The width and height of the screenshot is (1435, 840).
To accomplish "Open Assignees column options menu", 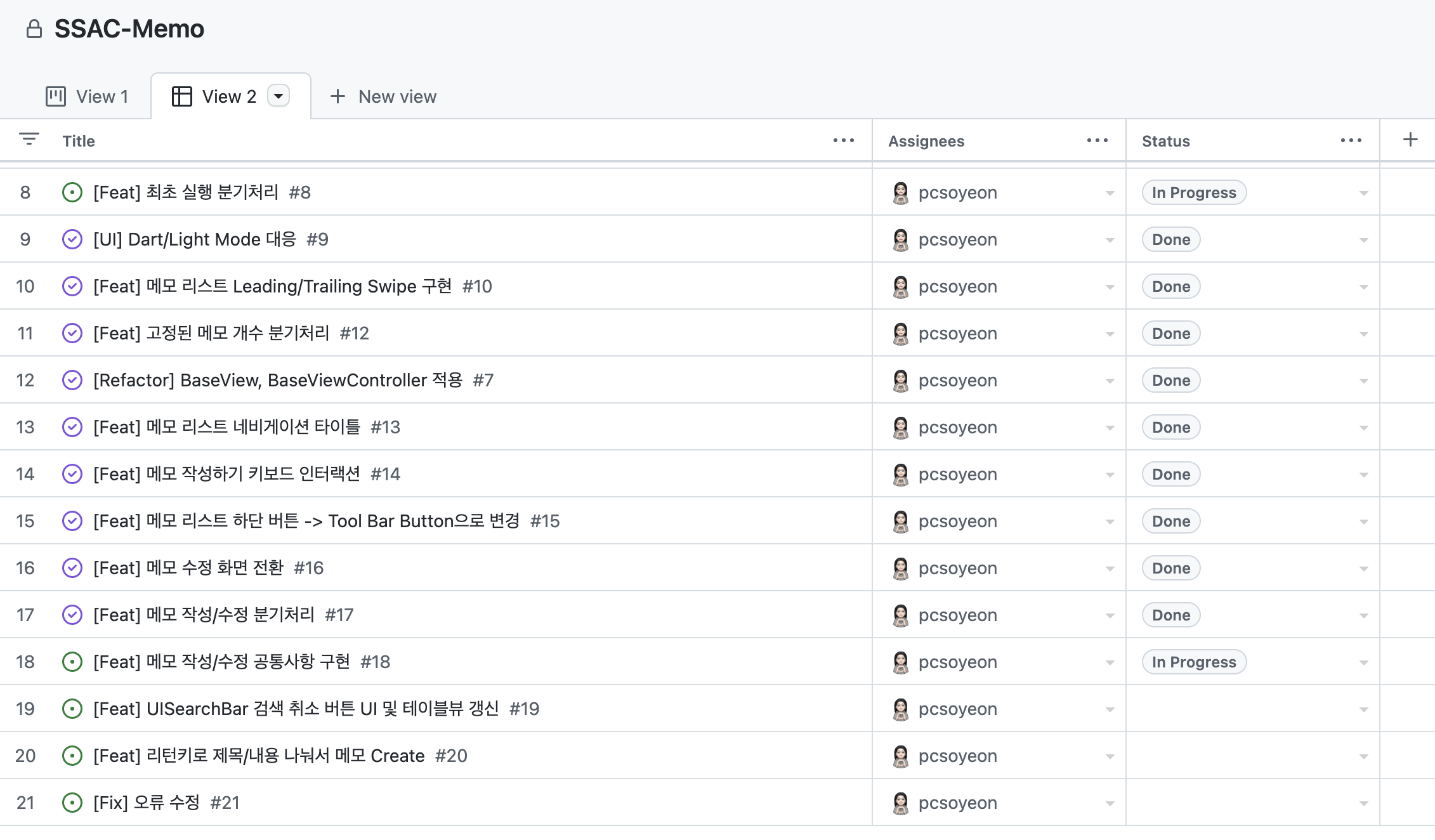I will [x=1098, y=141].
